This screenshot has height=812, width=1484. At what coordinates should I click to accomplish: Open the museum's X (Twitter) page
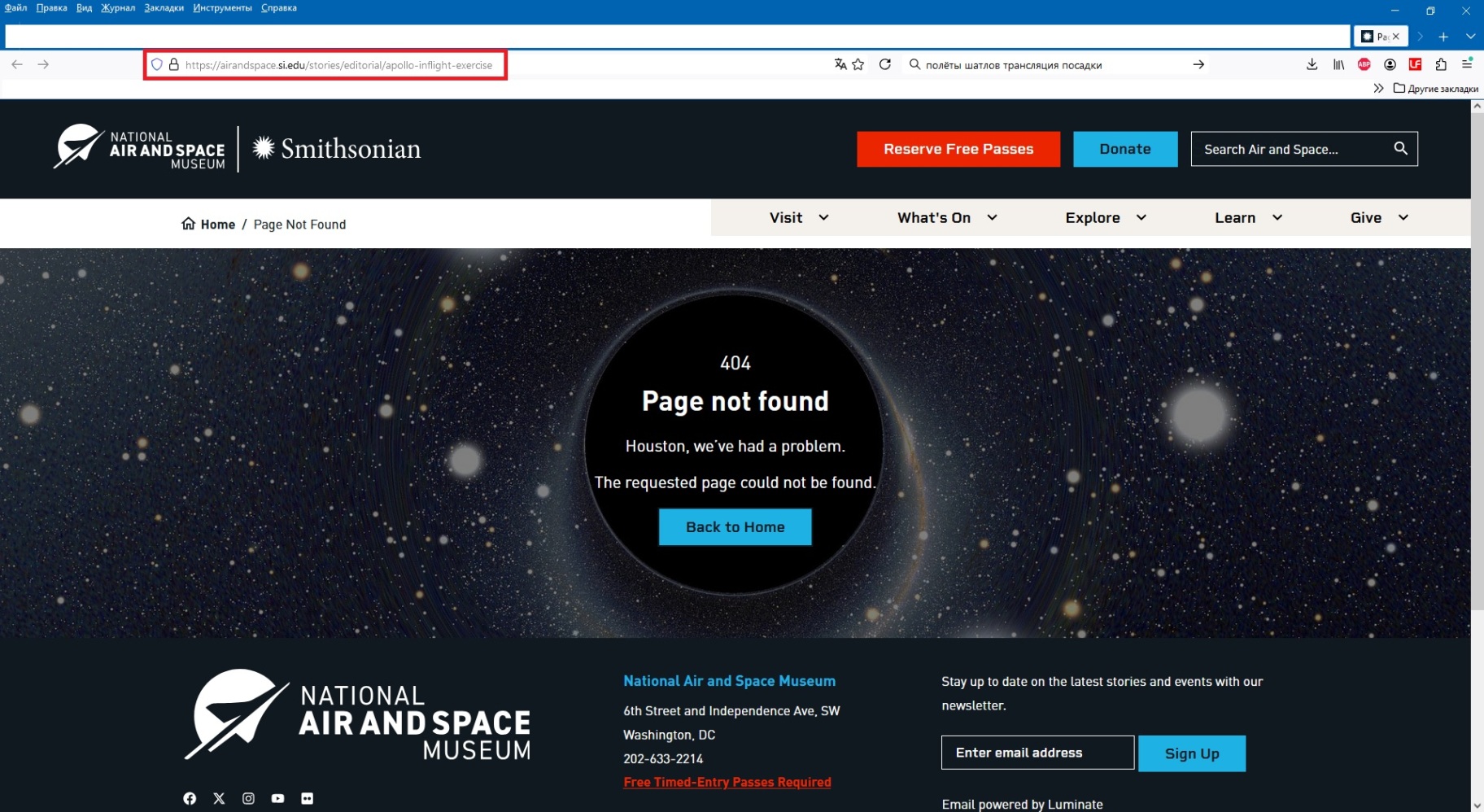click(219, 798)
